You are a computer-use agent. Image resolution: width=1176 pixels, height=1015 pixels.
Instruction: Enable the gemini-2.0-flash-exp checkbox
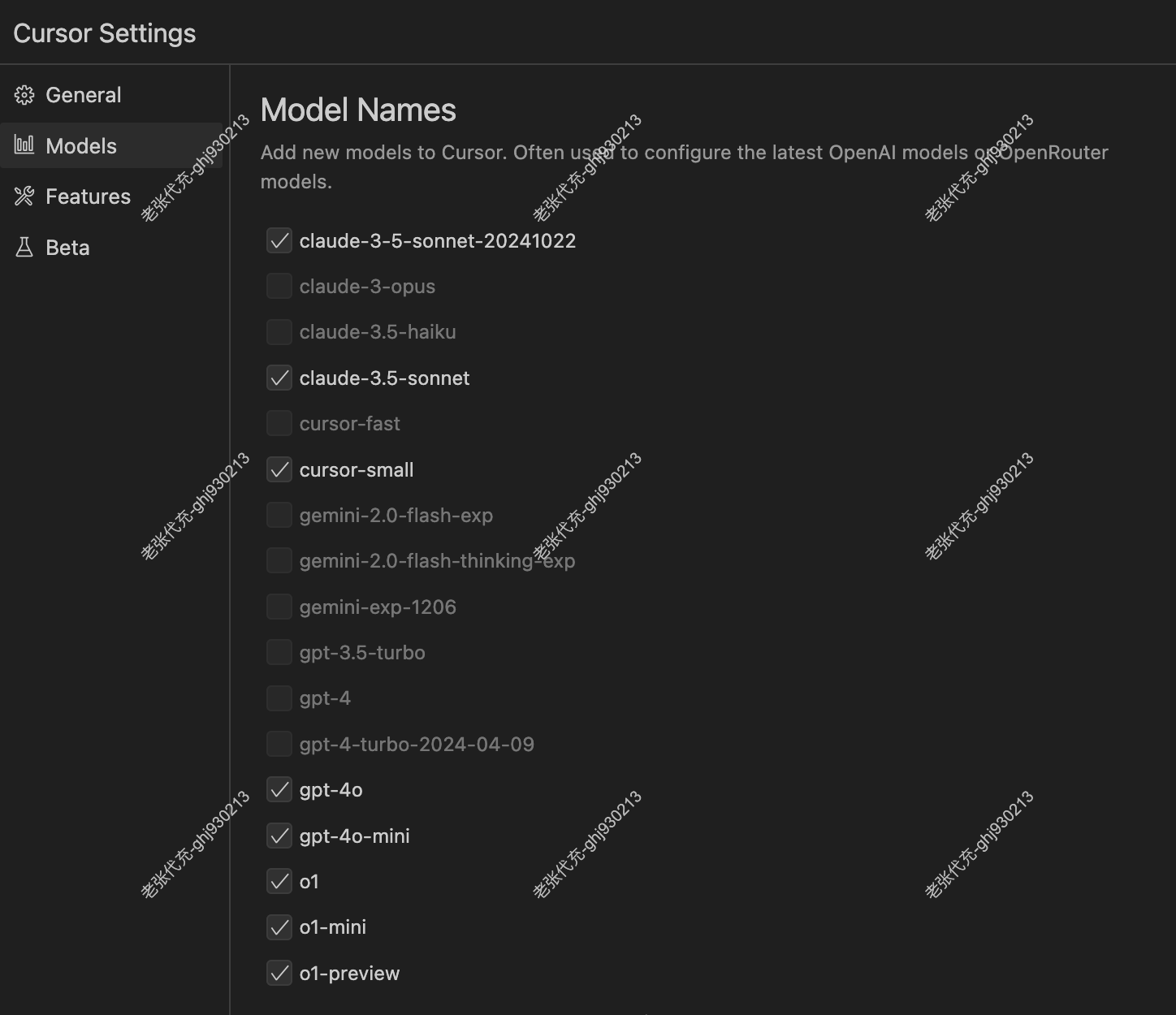(279, 515)
